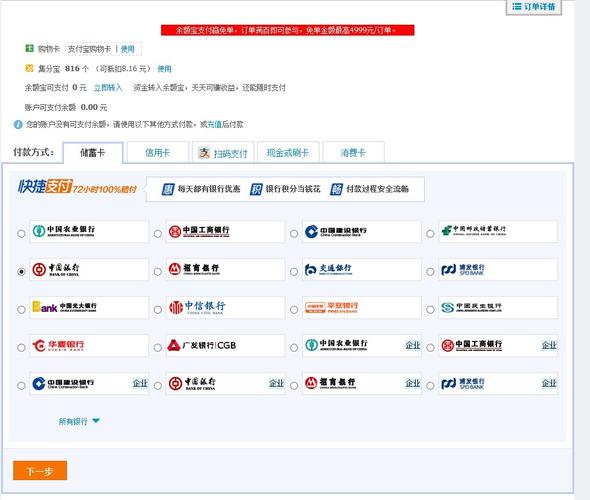Click Postal Savings Bank logo
The width and height of the screenshot is (590, 500).
pyautogui.click(x=474, y=230)
